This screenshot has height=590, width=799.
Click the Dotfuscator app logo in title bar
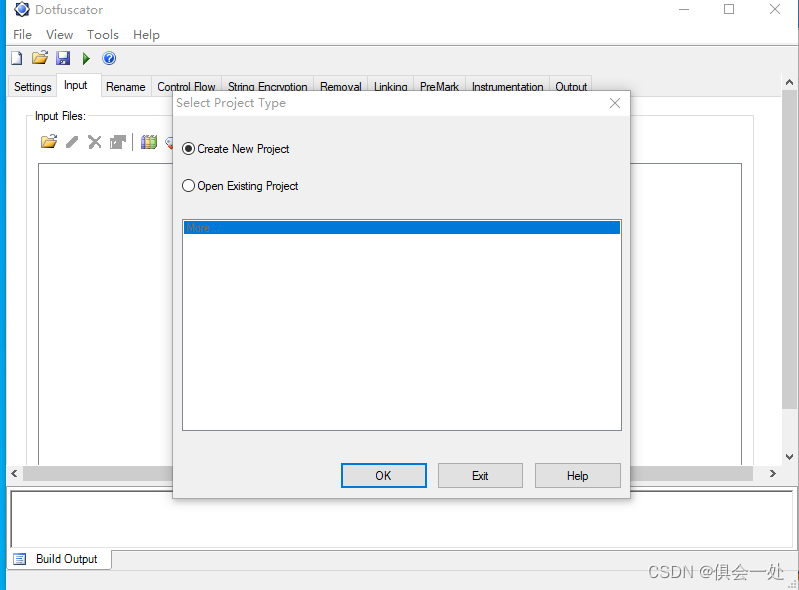[22, 9]
